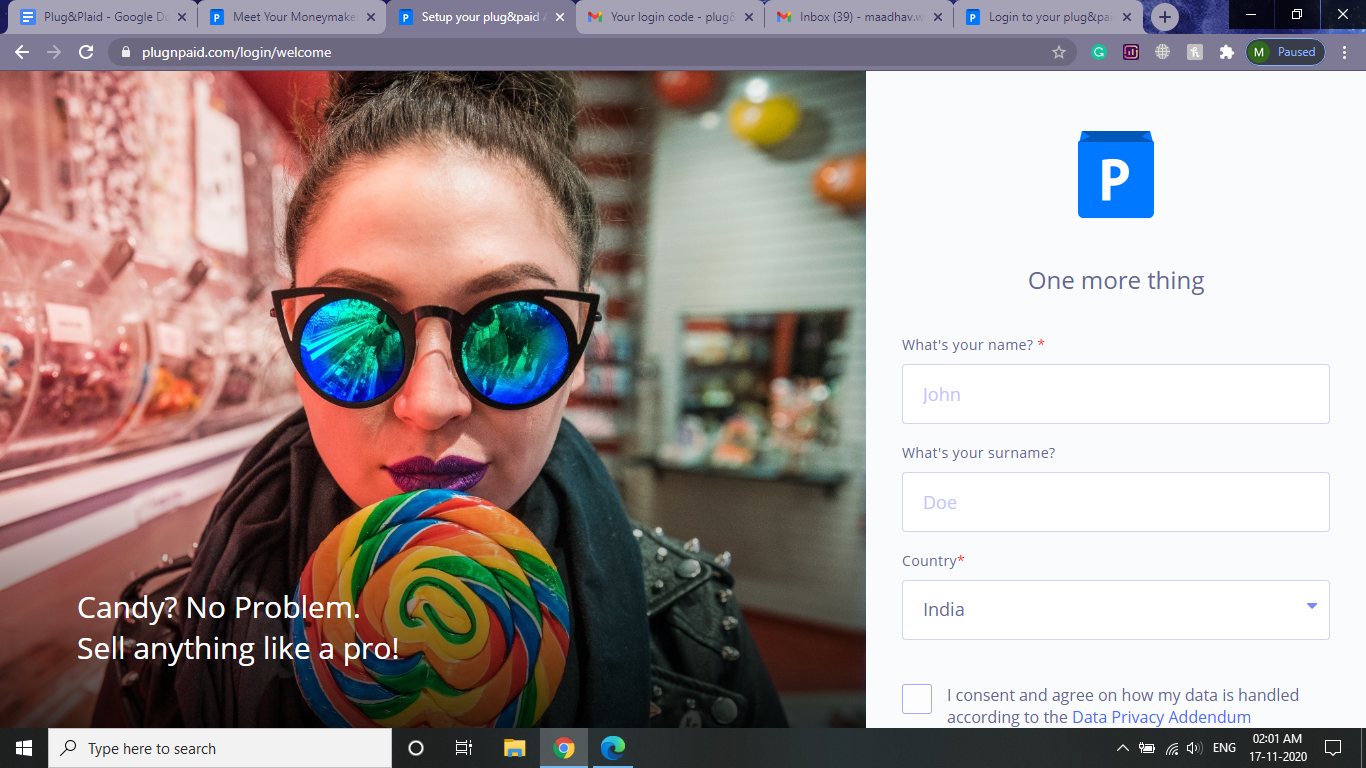Open the volume control in system tray

click(1194, 748)
